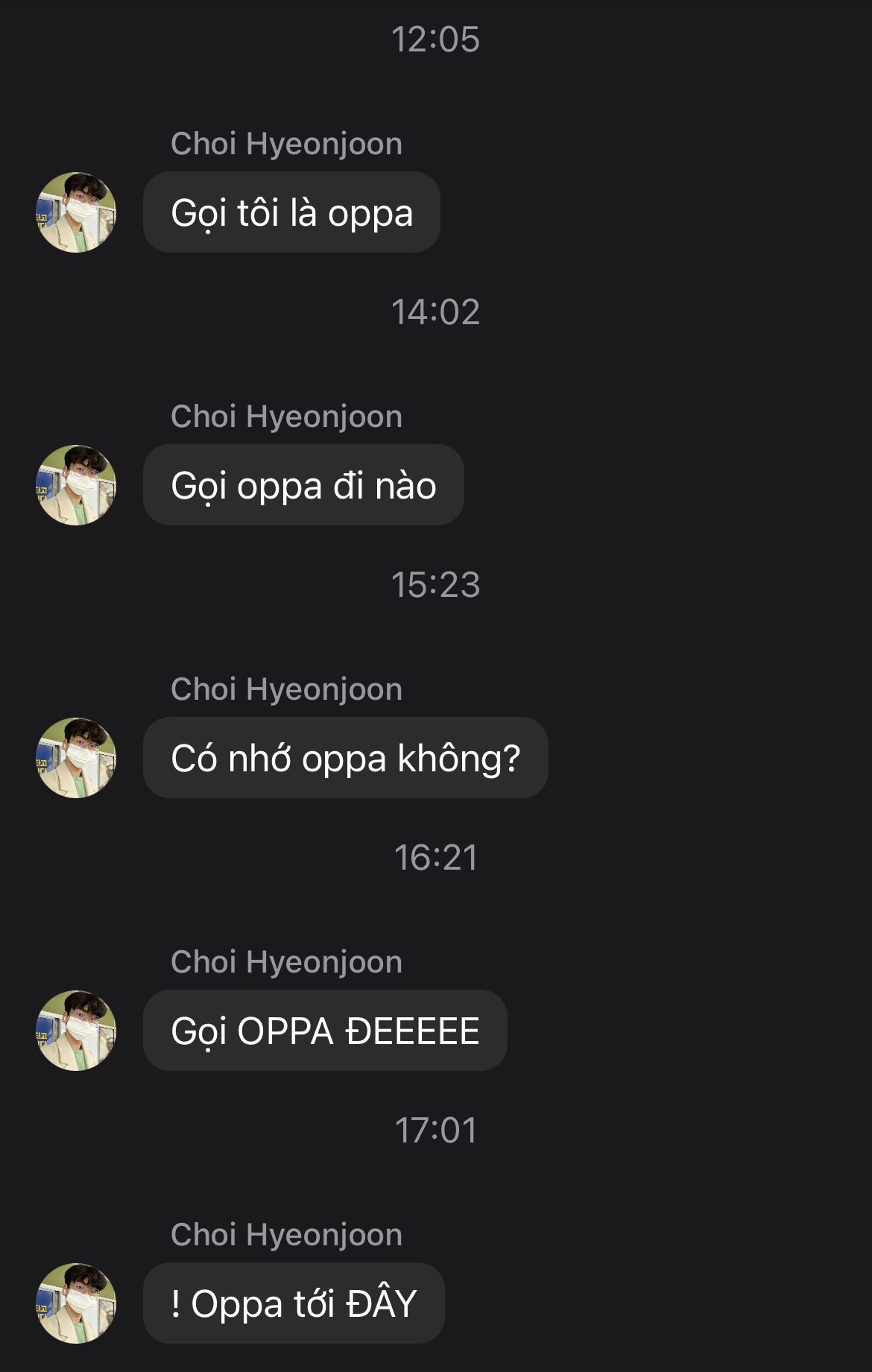
Task: Select the "Gọi oppa đi nào" message
Action: (303, 485)
